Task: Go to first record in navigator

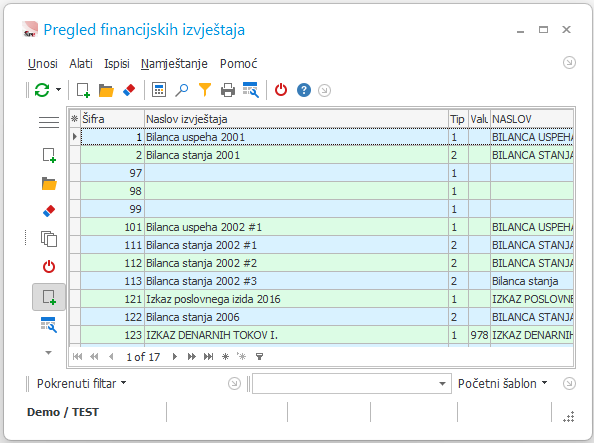Action: coord(77,357)
